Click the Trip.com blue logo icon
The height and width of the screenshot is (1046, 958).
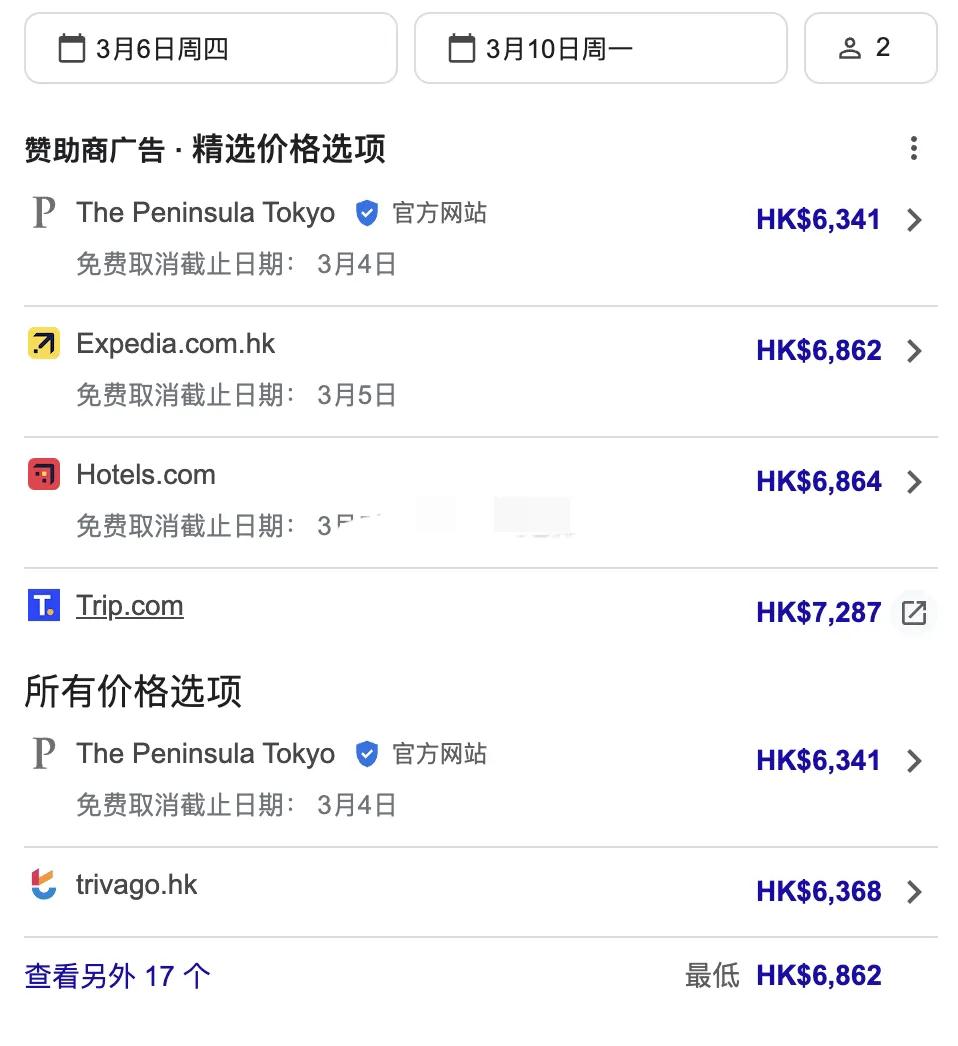click(x=44, y=605)
